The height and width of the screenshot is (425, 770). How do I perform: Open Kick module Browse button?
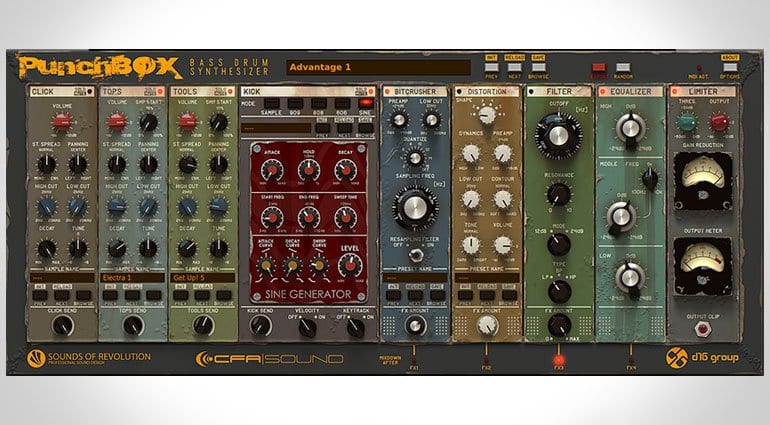coord(365,128)
